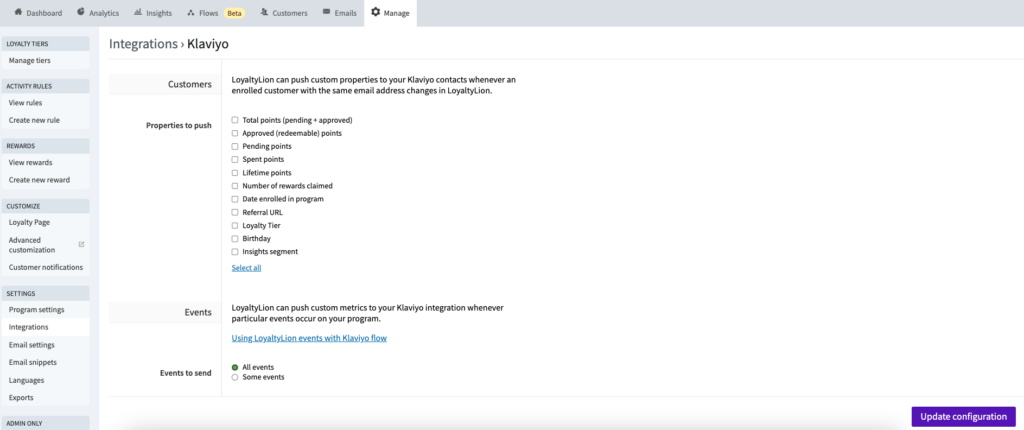This screenshot has width=1024, height=430.
Task: Enable the Lifetime points checkbox
Action: tap(235, 173)
